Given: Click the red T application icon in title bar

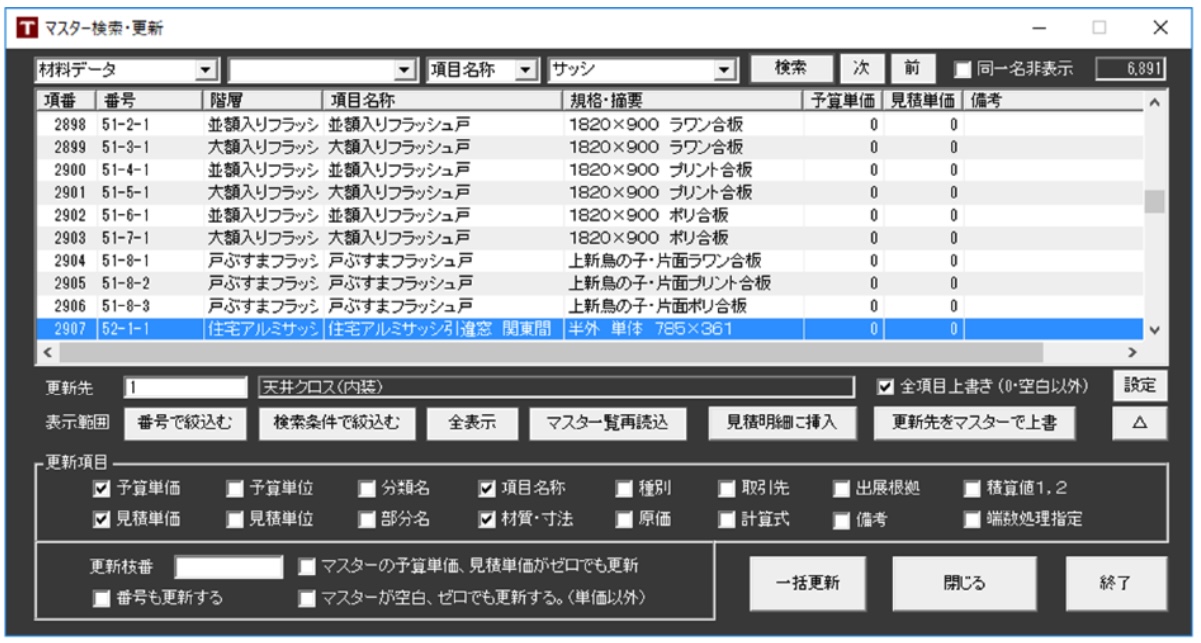Looking at the screenshot, I should click(x=27, y=27).
